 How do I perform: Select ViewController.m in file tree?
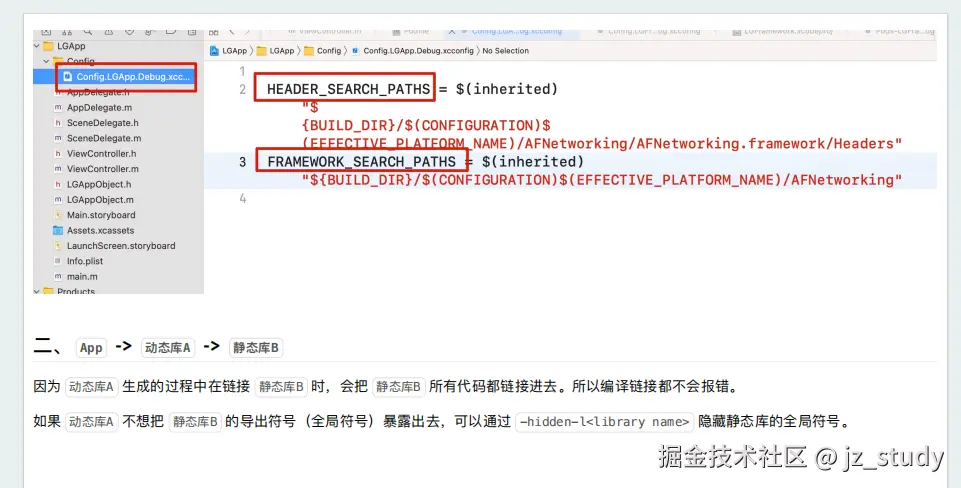pos(102,169)
